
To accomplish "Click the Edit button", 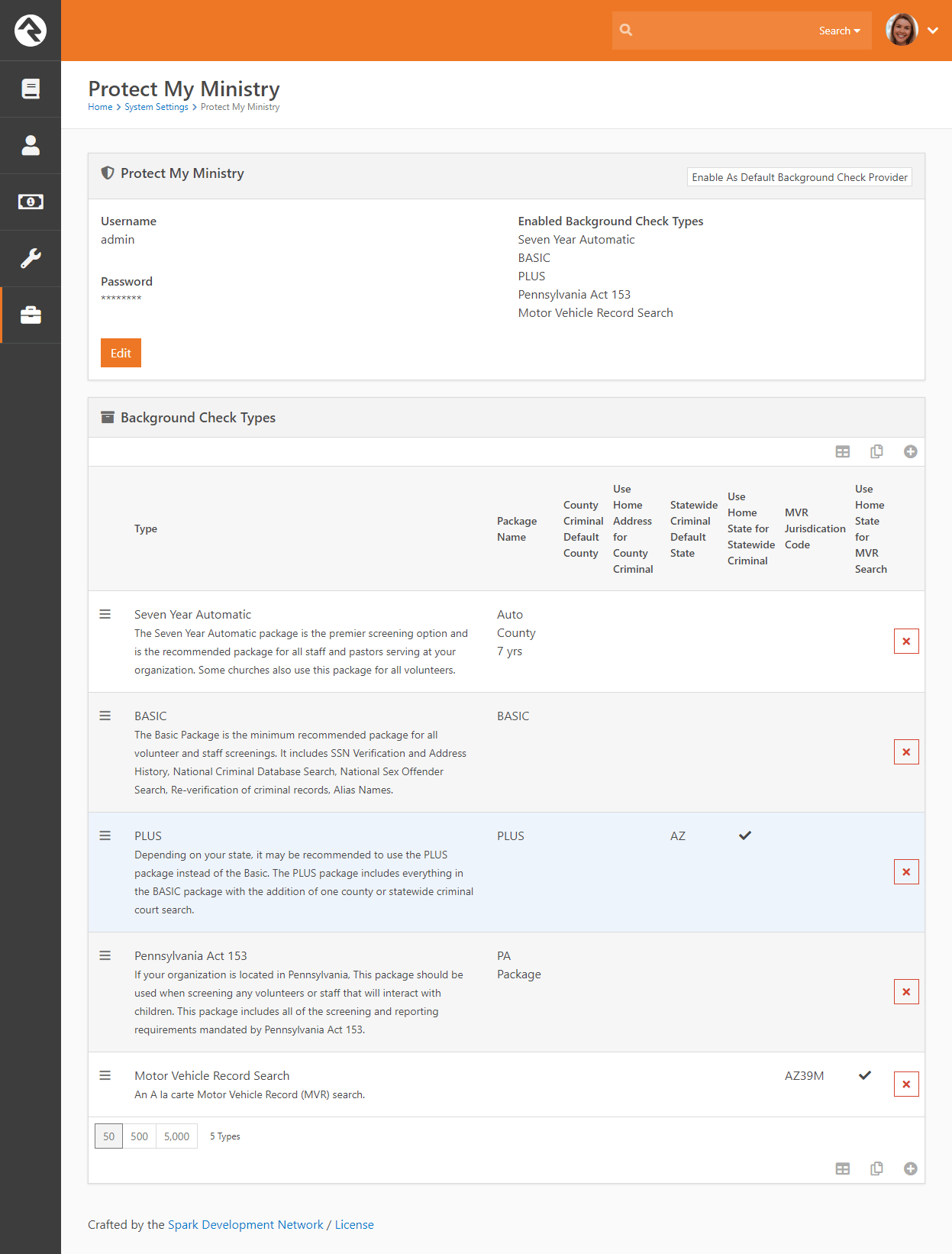I will click(121, 353).
